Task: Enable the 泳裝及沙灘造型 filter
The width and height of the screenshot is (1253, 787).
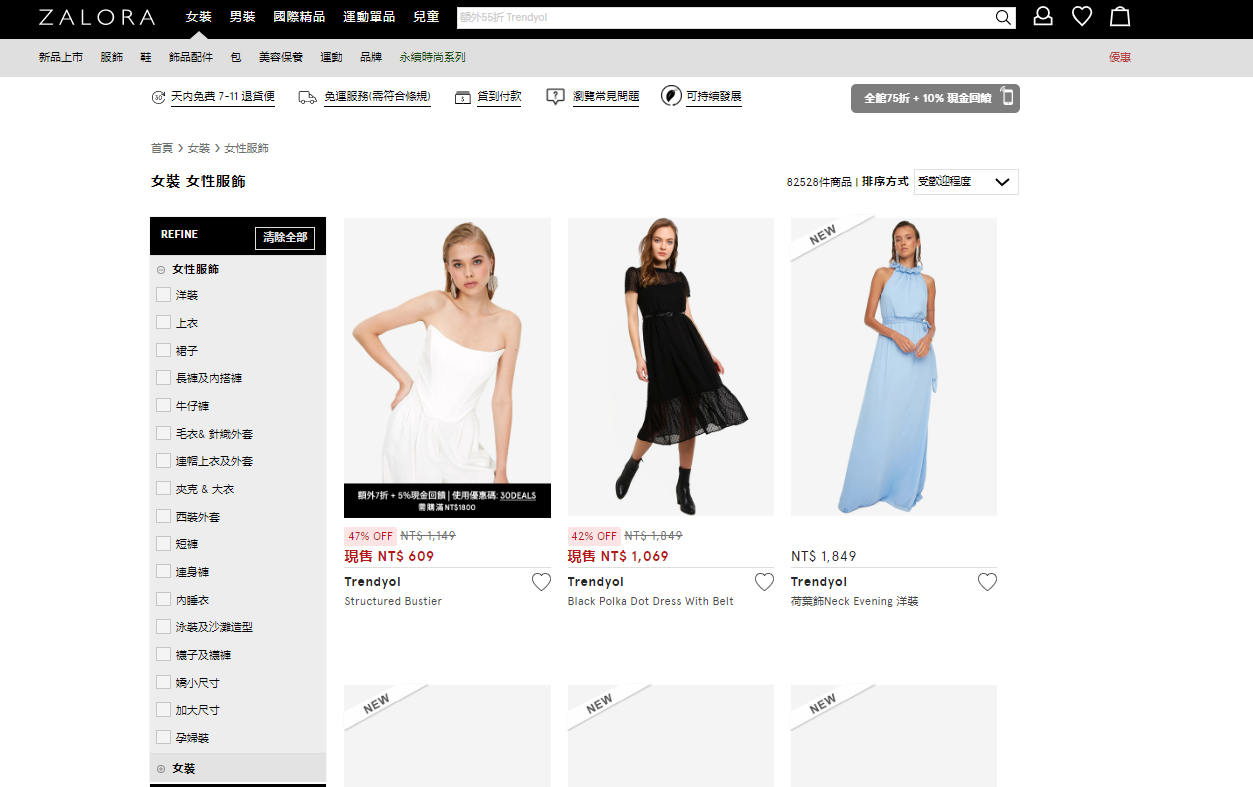Action: click(x=164, y=627)
